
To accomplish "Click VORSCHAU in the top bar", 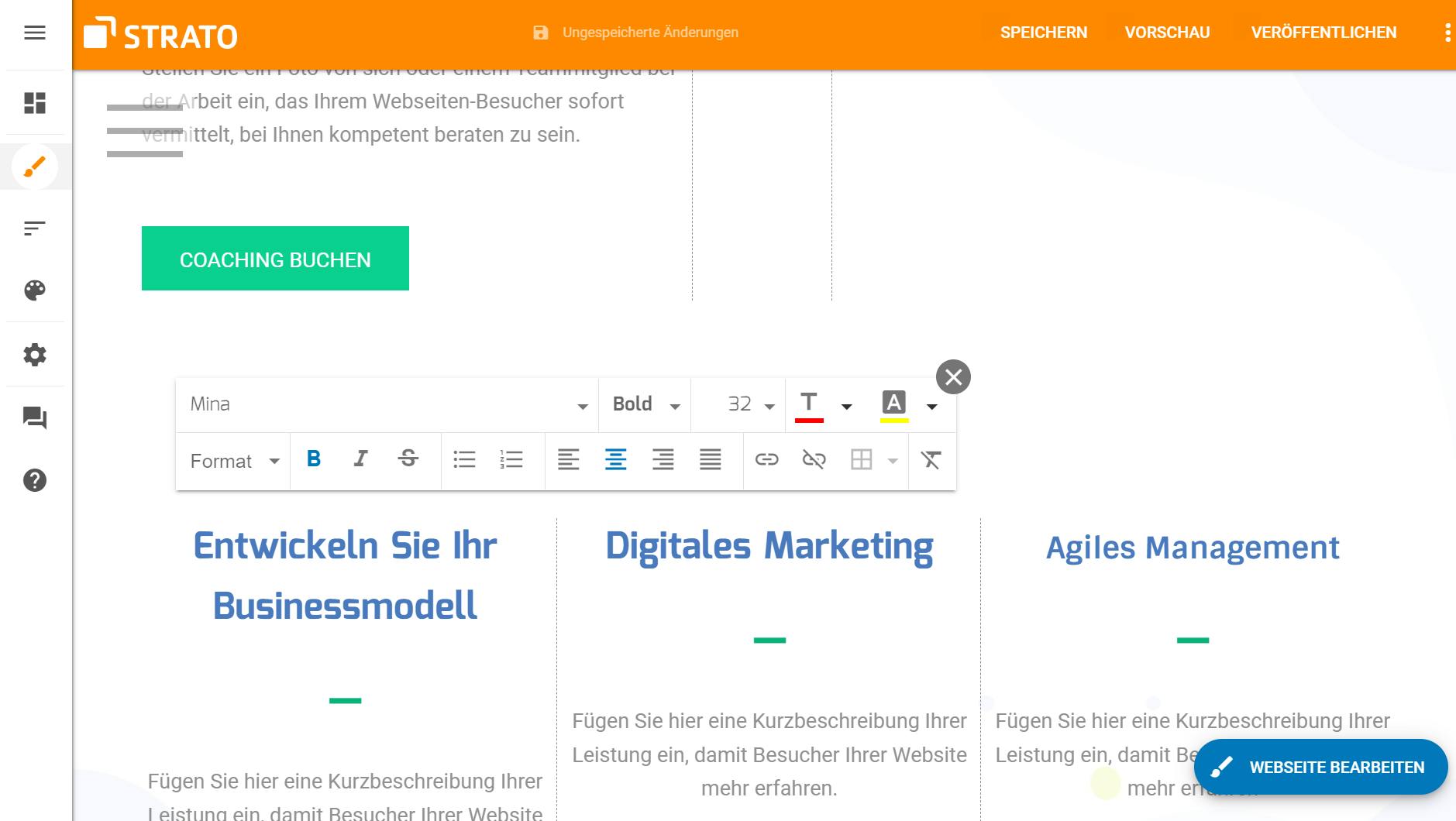I will click(1167, 33).
